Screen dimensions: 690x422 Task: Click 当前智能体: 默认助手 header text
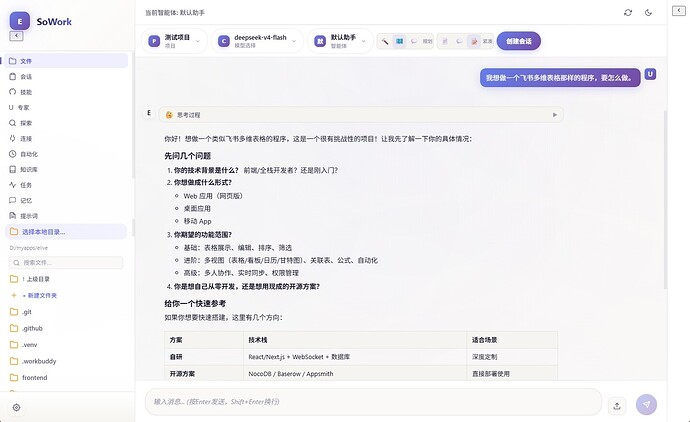pos(175,13)
